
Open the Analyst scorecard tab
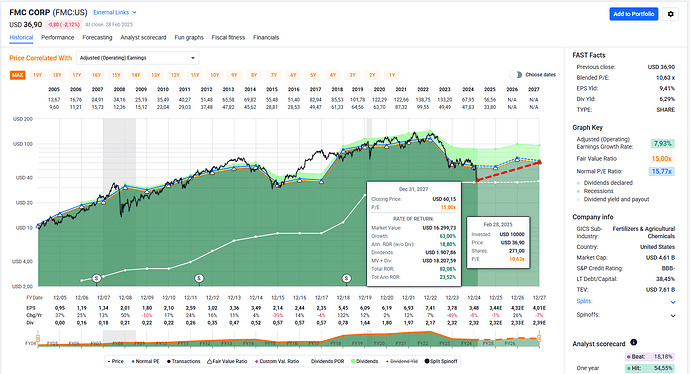(143, 37)
